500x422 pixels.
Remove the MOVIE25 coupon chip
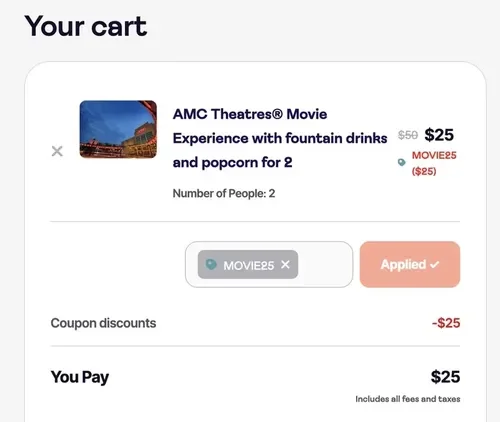click(285, 265)
